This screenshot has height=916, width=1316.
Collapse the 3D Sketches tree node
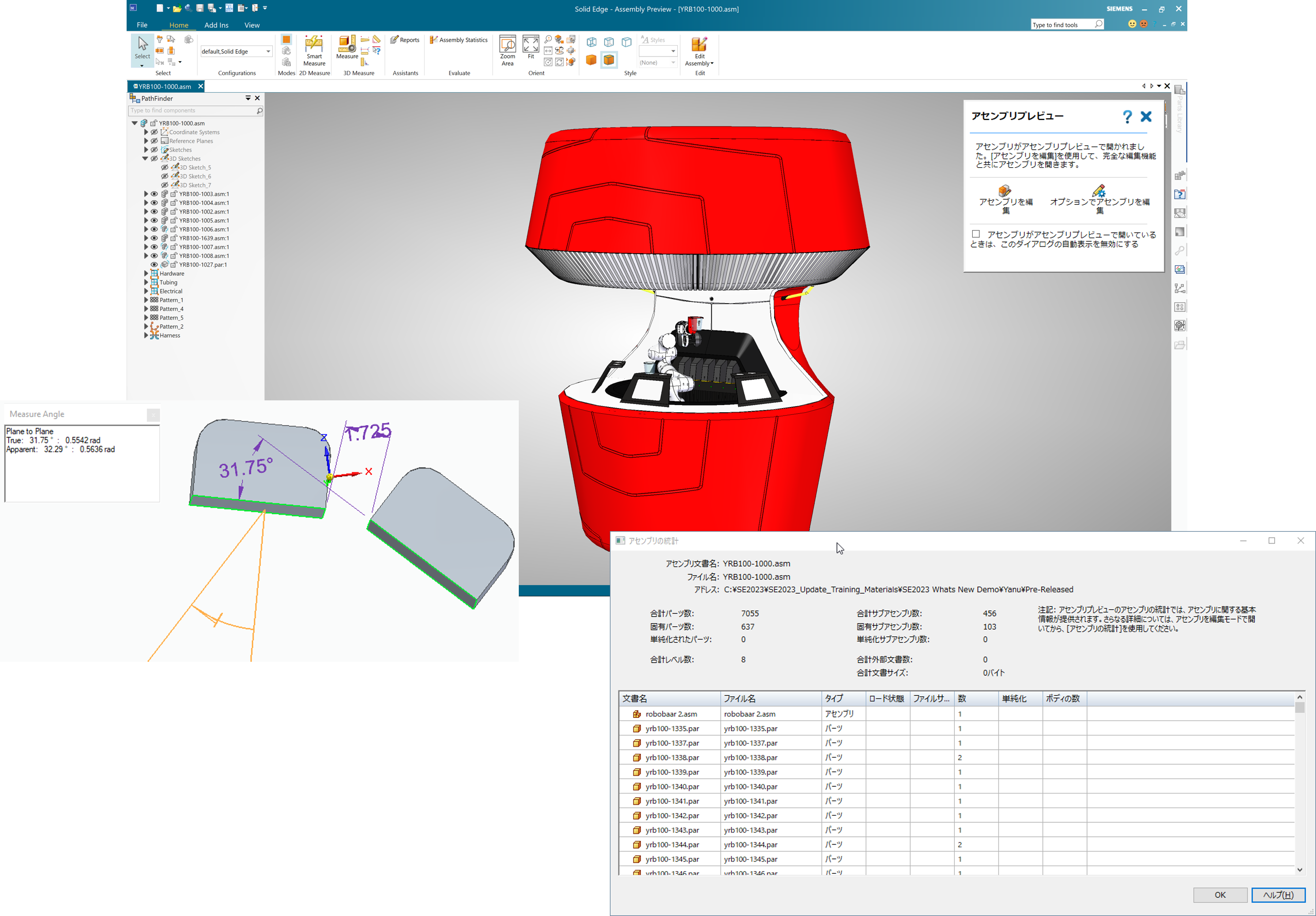pyautogui.click(x=146, y=159)
